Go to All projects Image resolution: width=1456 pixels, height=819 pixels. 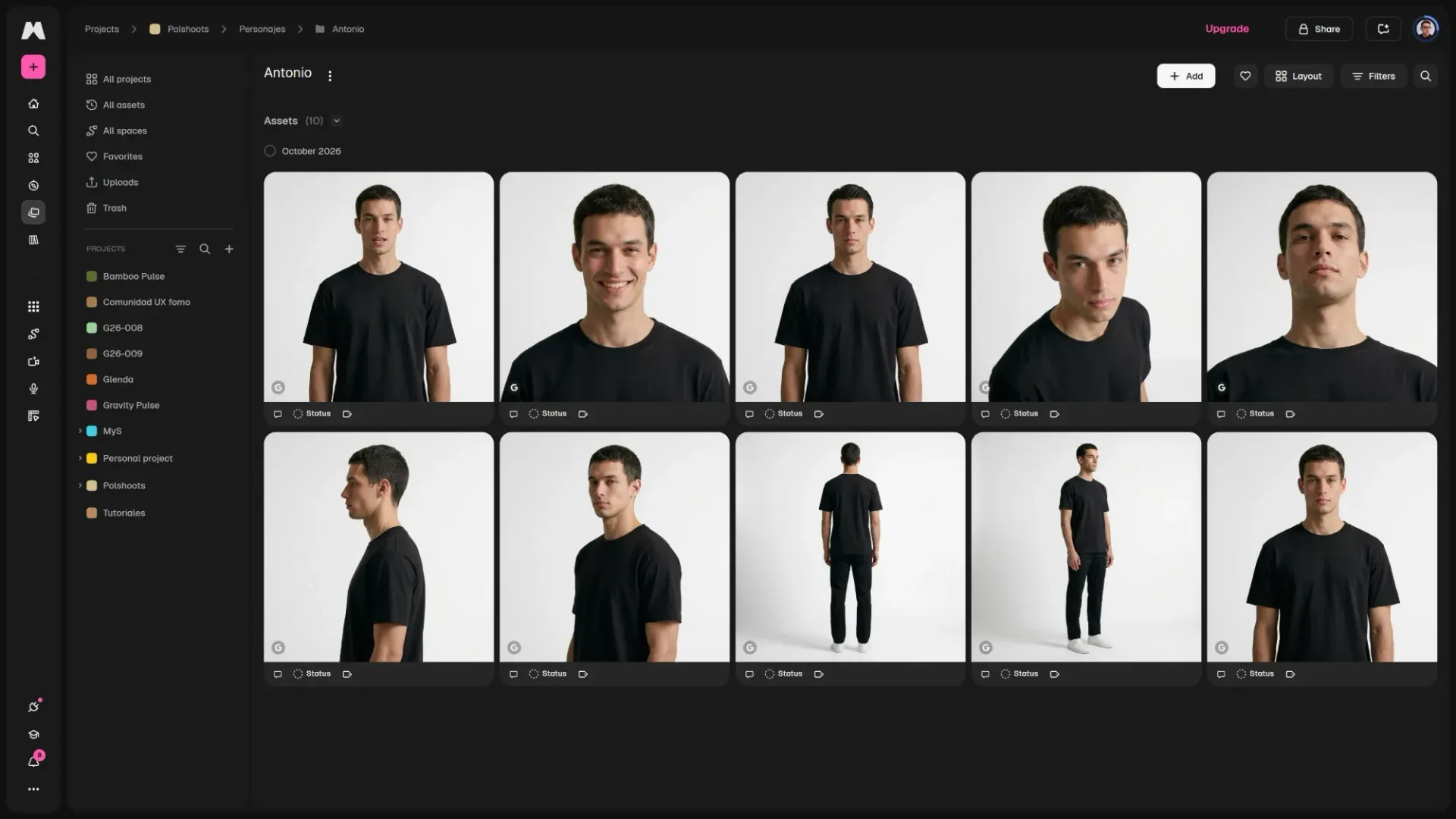pyautogui.click(x=119, y=79)
